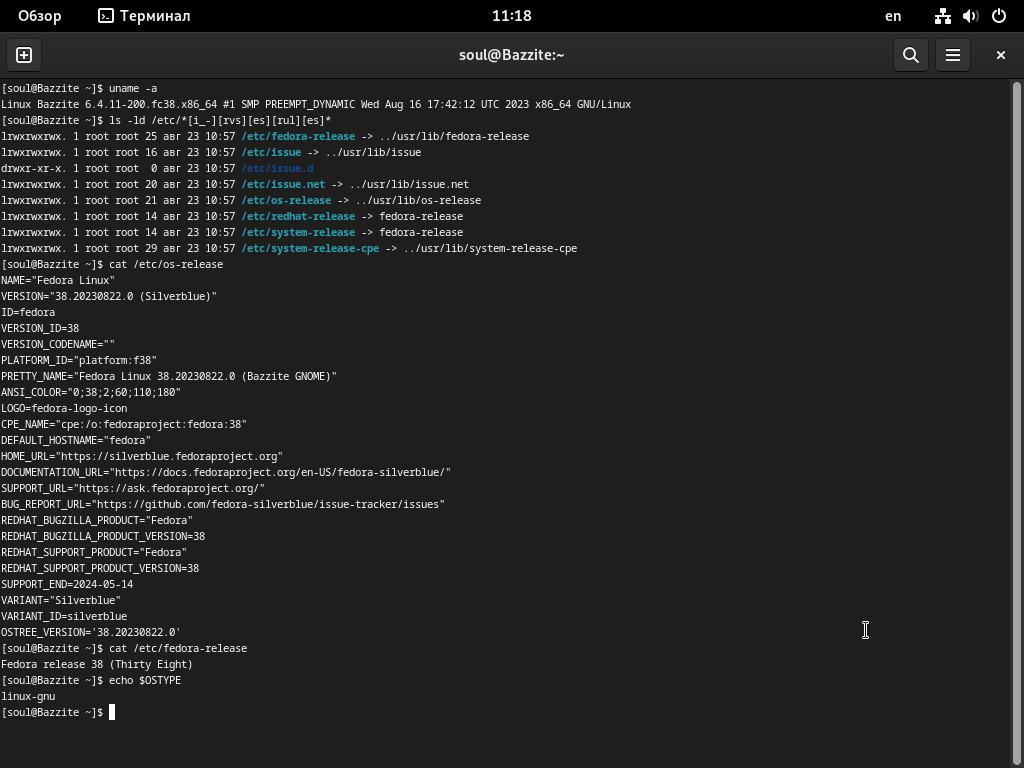Click the BUG_REPORT_URL github line
The image size is (1024, 768).
pyautogui.click(x=223, y=504)
